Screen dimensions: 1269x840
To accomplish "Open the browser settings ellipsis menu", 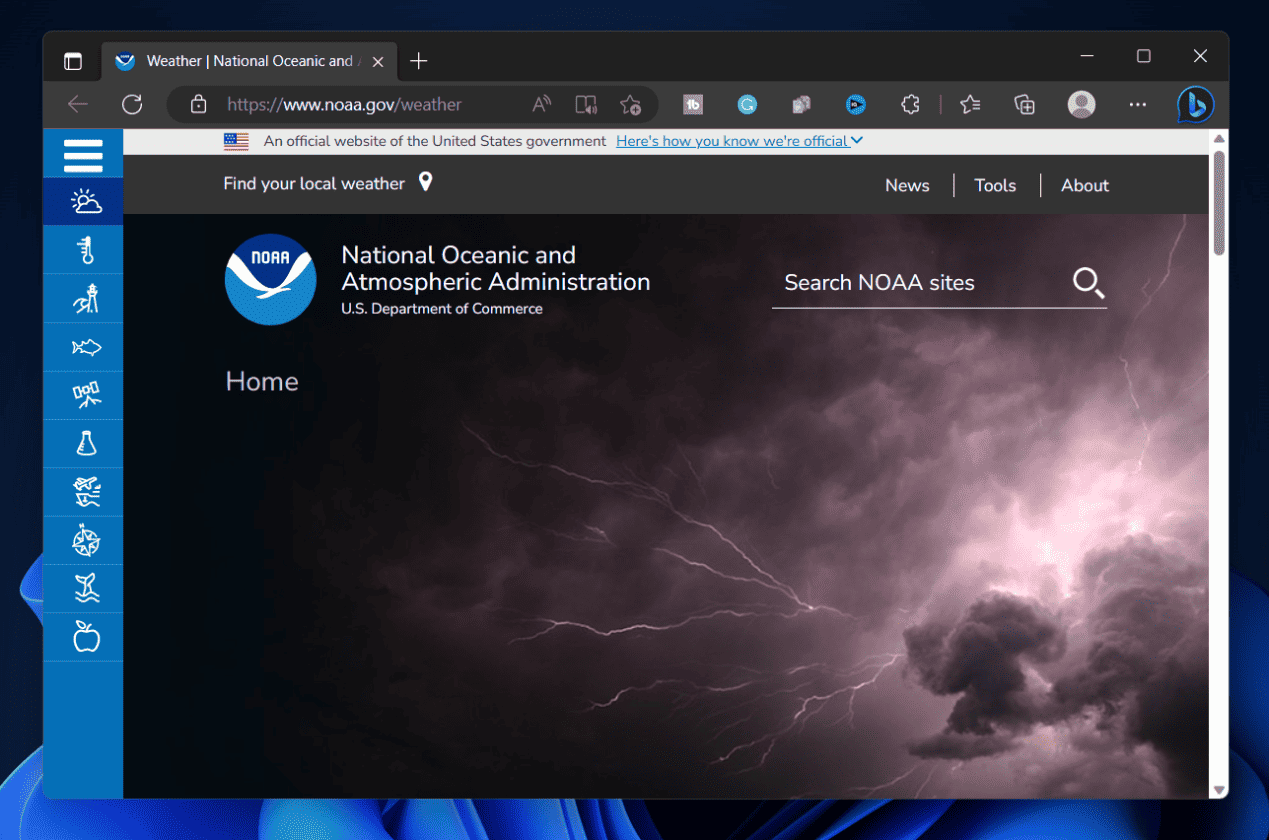I will point(1138,104).
